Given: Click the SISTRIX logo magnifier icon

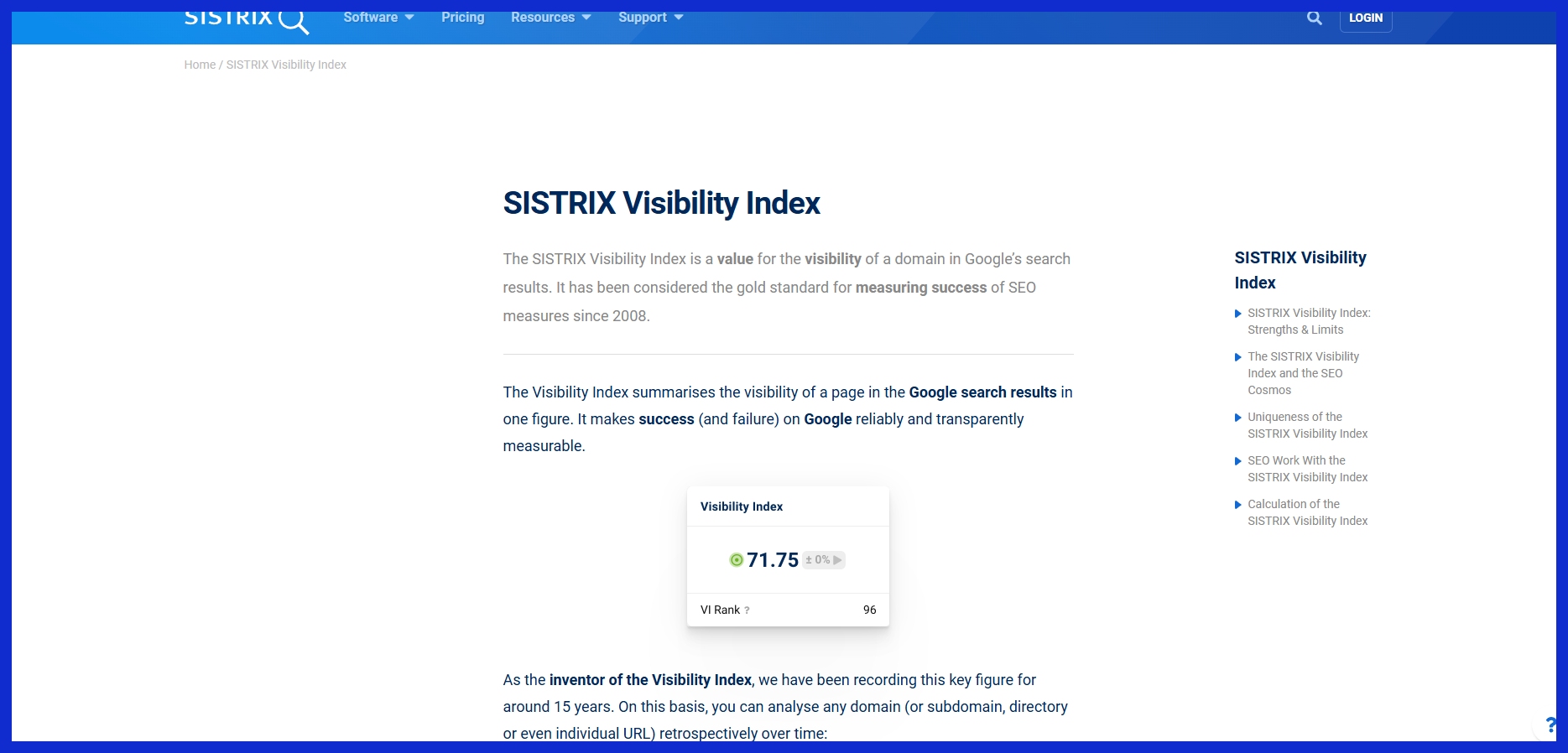Looking at the screenshot, I should coord(294,21).
